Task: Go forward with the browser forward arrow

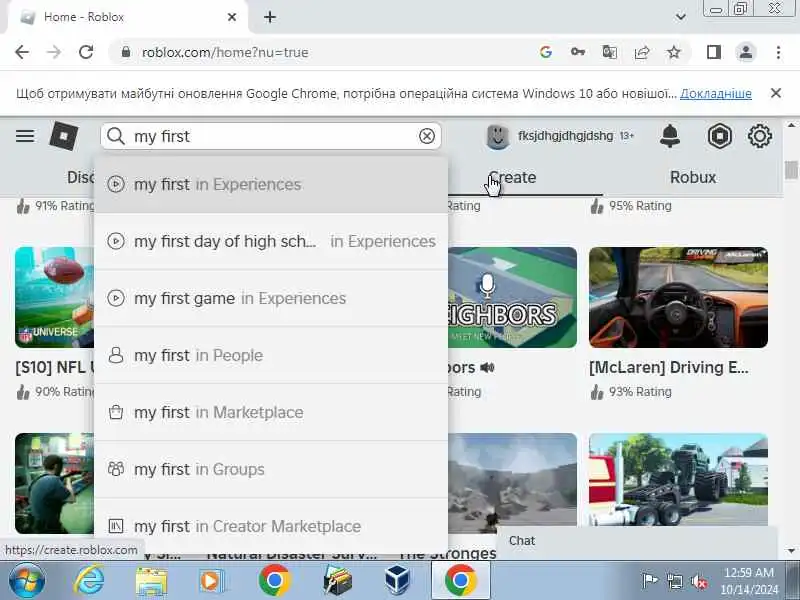Action: 54,52
